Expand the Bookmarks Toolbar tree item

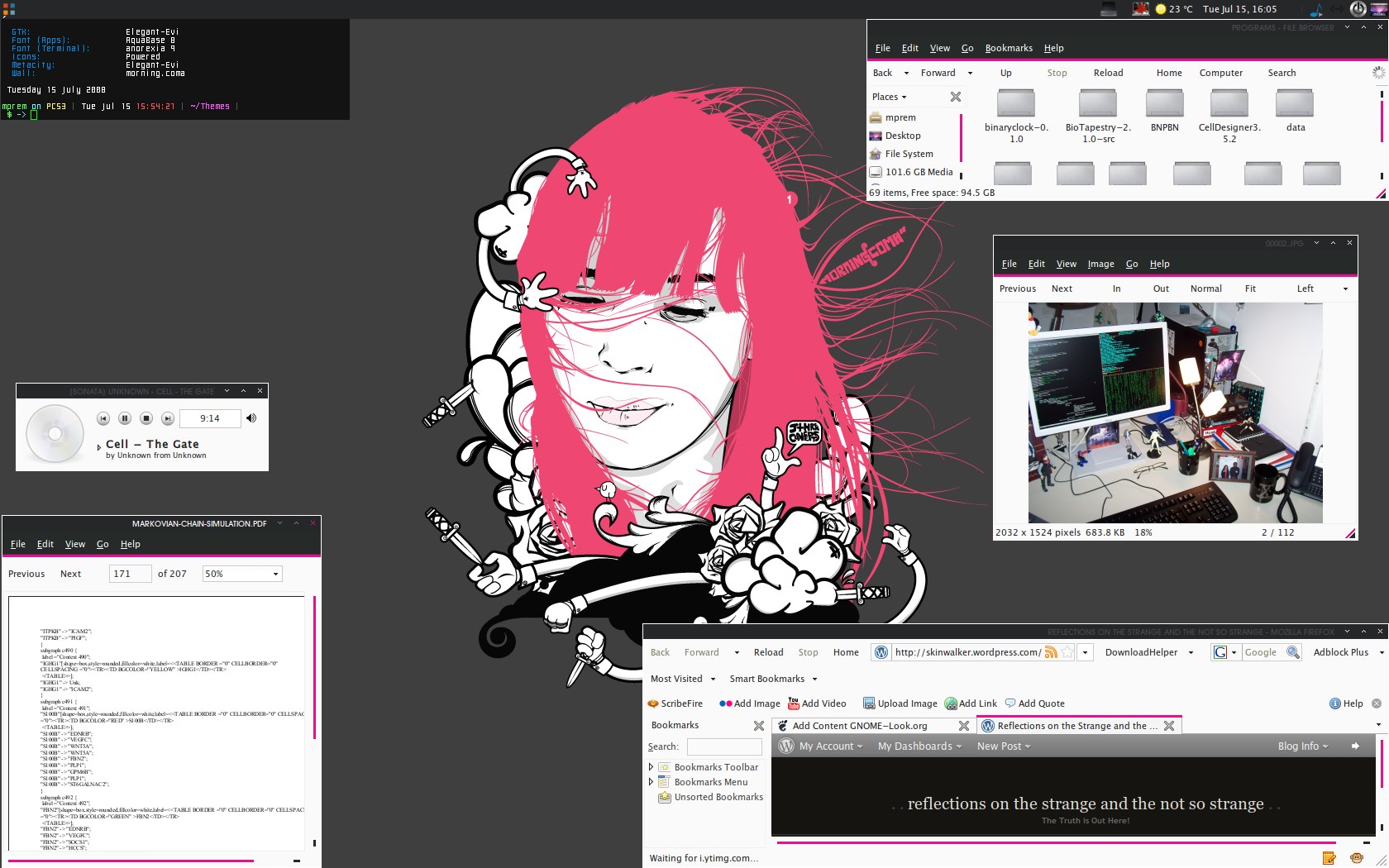651,767
